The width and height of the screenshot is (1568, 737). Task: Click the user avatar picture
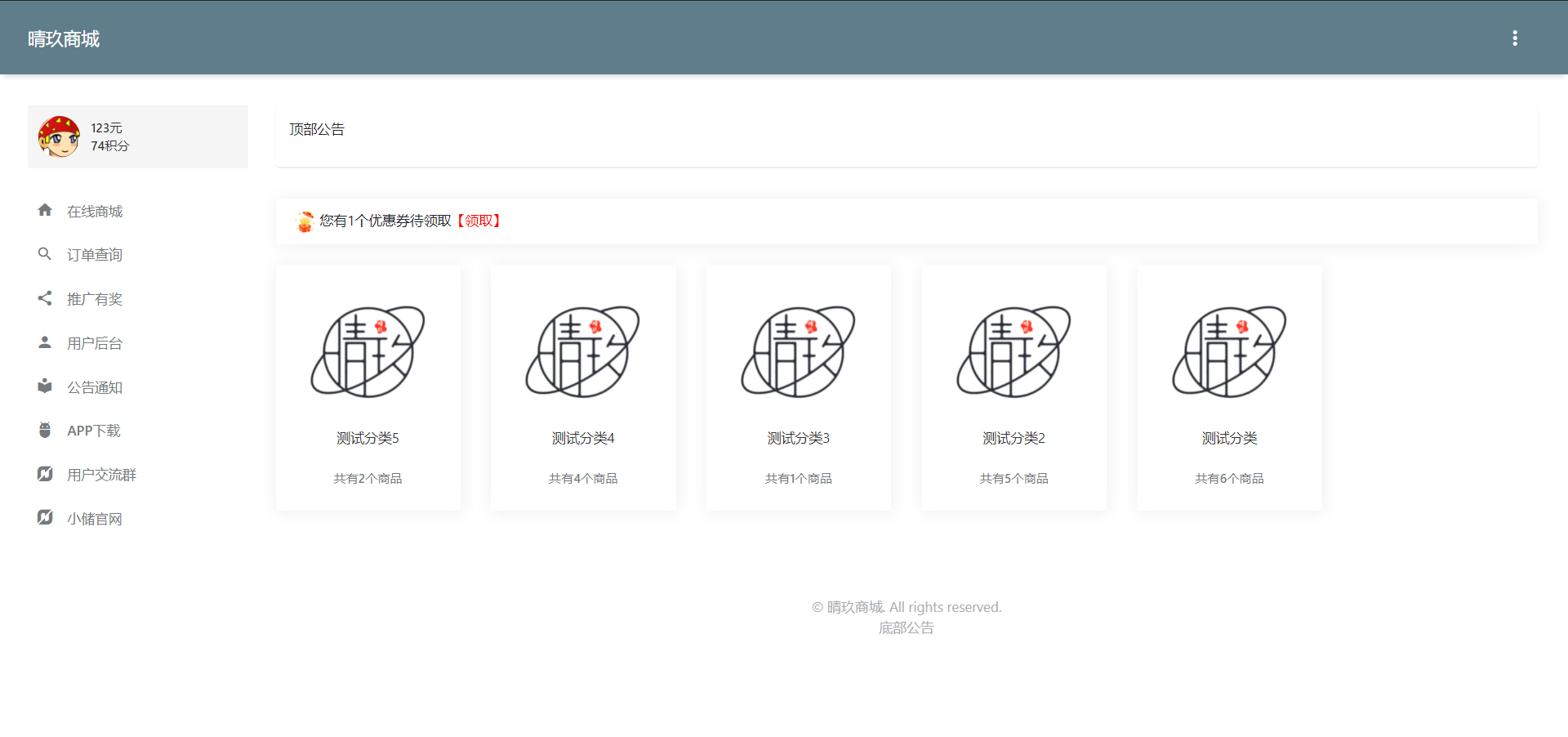pyautogui.click(x=60, y=136)
